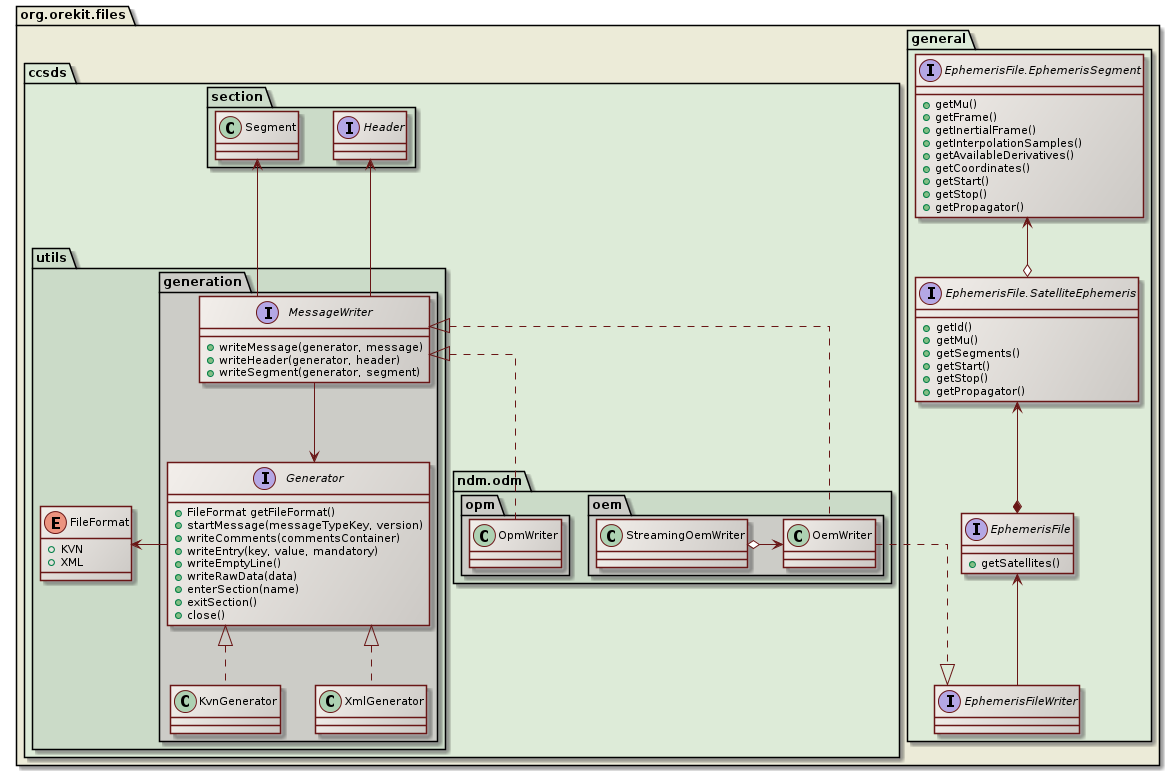Select the org.orekit.files package tab

tap(70, 15)
